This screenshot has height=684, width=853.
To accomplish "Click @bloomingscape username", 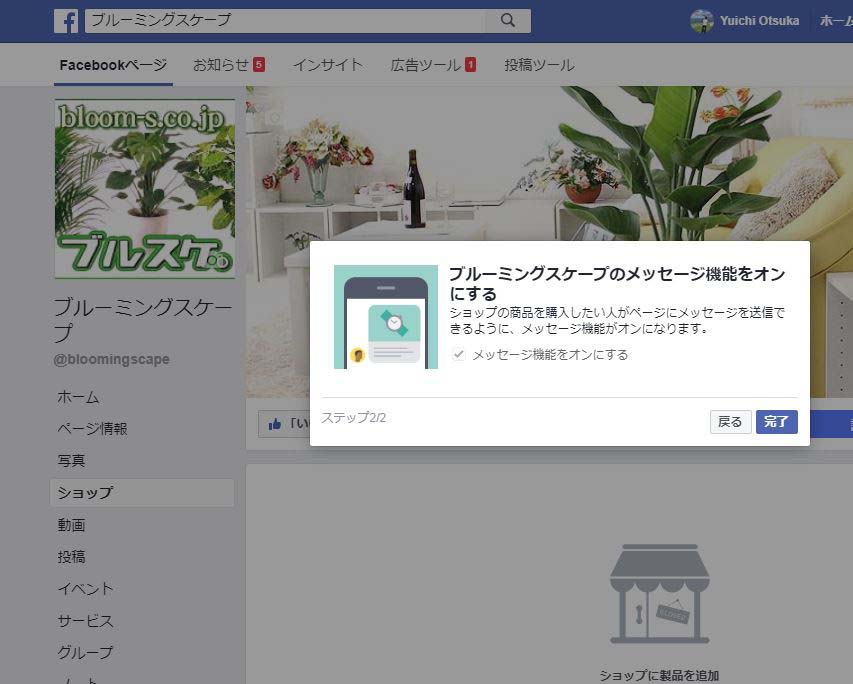I will pyautogui.click(x=112, y=359).
